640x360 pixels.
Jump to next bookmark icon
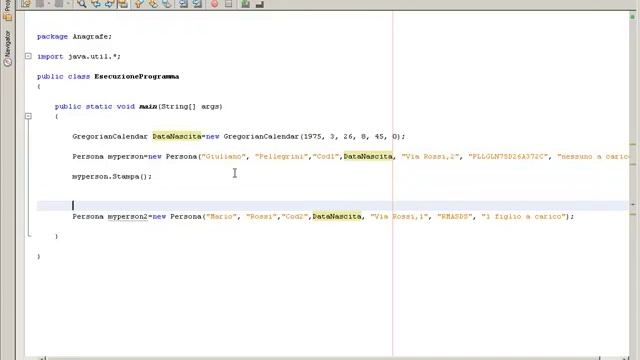[153, 4]
